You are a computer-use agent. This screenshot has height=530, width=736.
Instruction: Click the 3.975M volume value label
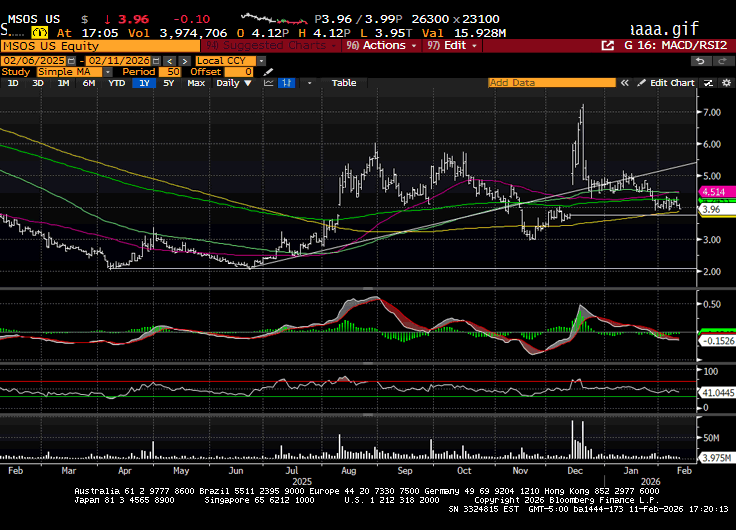pos(716,458)
